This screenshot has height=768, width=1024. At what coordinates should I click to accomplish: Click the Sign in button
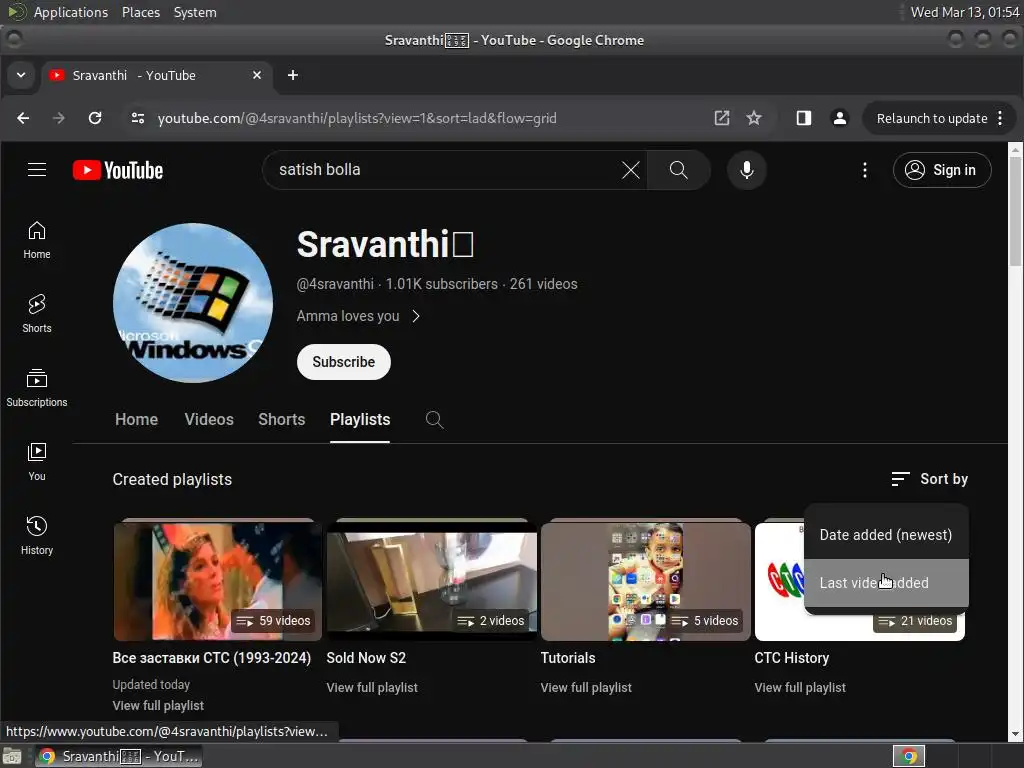942,170
